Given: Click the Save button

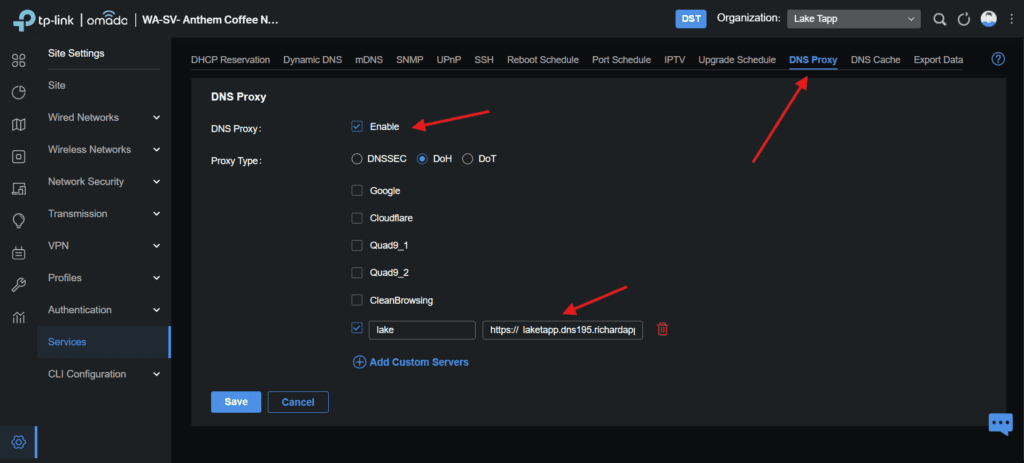Looking at the screenshot, I should click(x=236, y=402).
